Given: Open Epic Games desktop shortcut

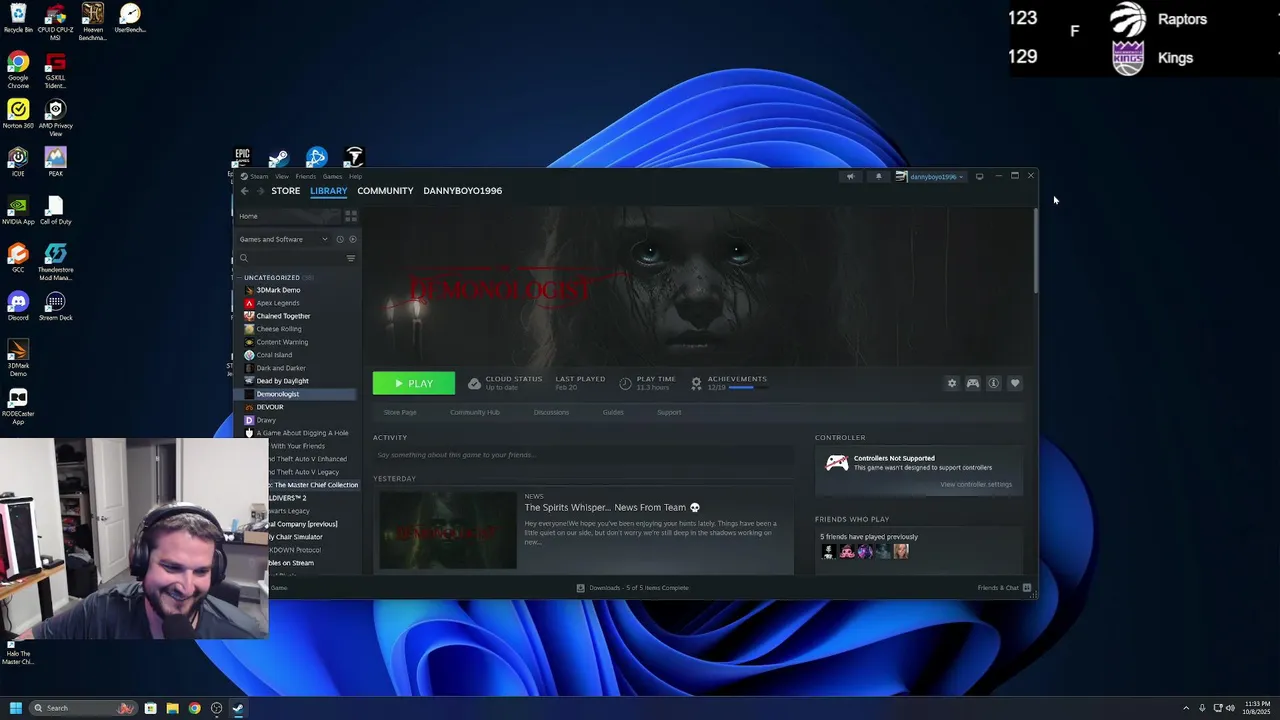Looking at the screenshot, I should [242, 157].
